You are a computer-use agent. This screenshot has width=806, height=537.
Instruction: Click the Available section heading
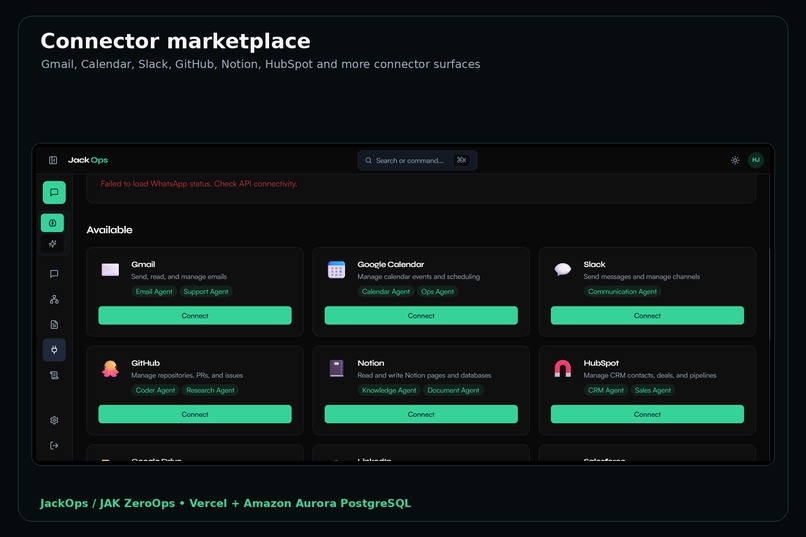point(109,230)
